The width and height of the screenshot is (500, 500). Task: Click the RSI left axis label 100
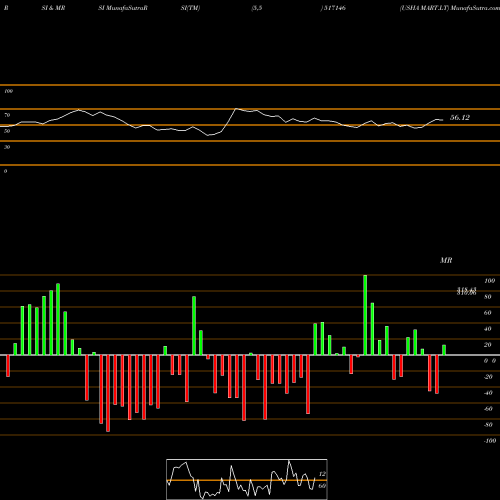coord(8,91)
